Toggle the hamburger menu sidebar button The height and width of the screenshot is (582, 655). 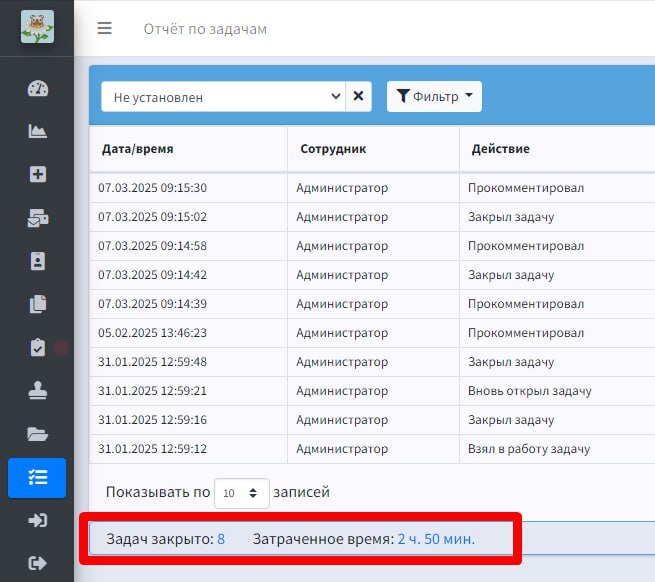click(104, 28)
